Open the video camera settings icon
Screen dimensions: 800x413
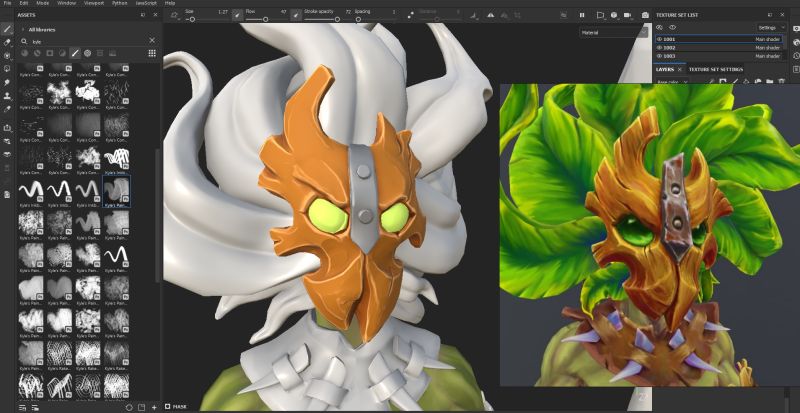627,15
